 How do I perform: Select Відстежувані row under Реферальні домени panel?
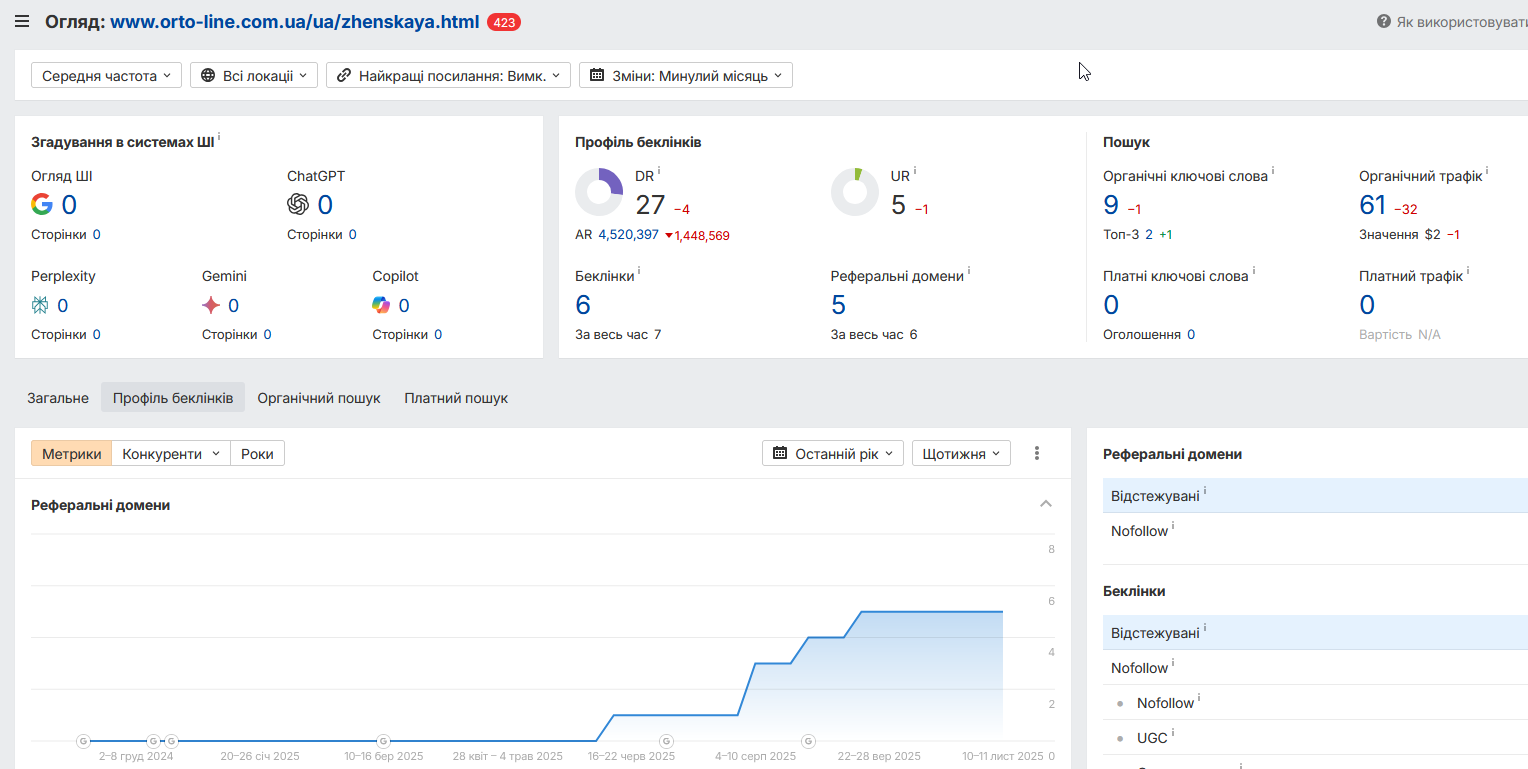click(x=1315, y=495)
